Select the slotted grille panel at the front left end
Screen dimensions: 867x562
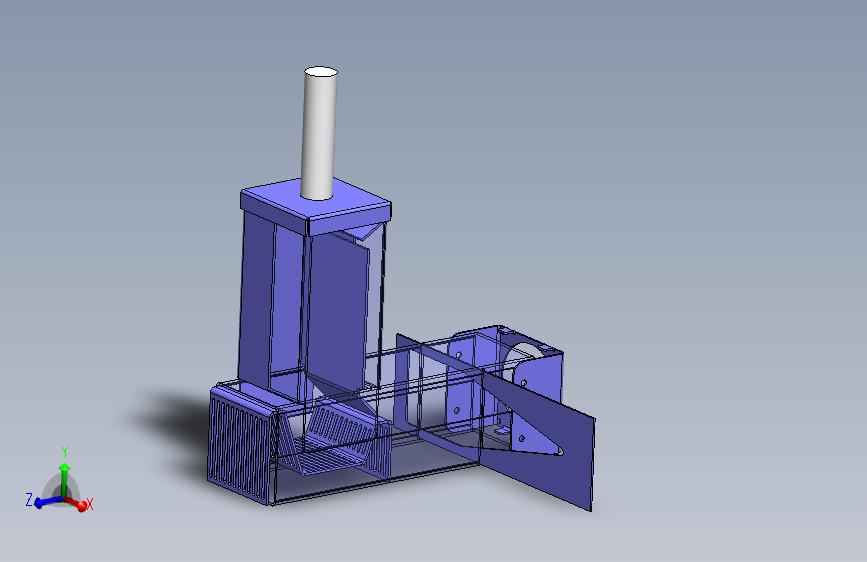click(x=241, y=445)
